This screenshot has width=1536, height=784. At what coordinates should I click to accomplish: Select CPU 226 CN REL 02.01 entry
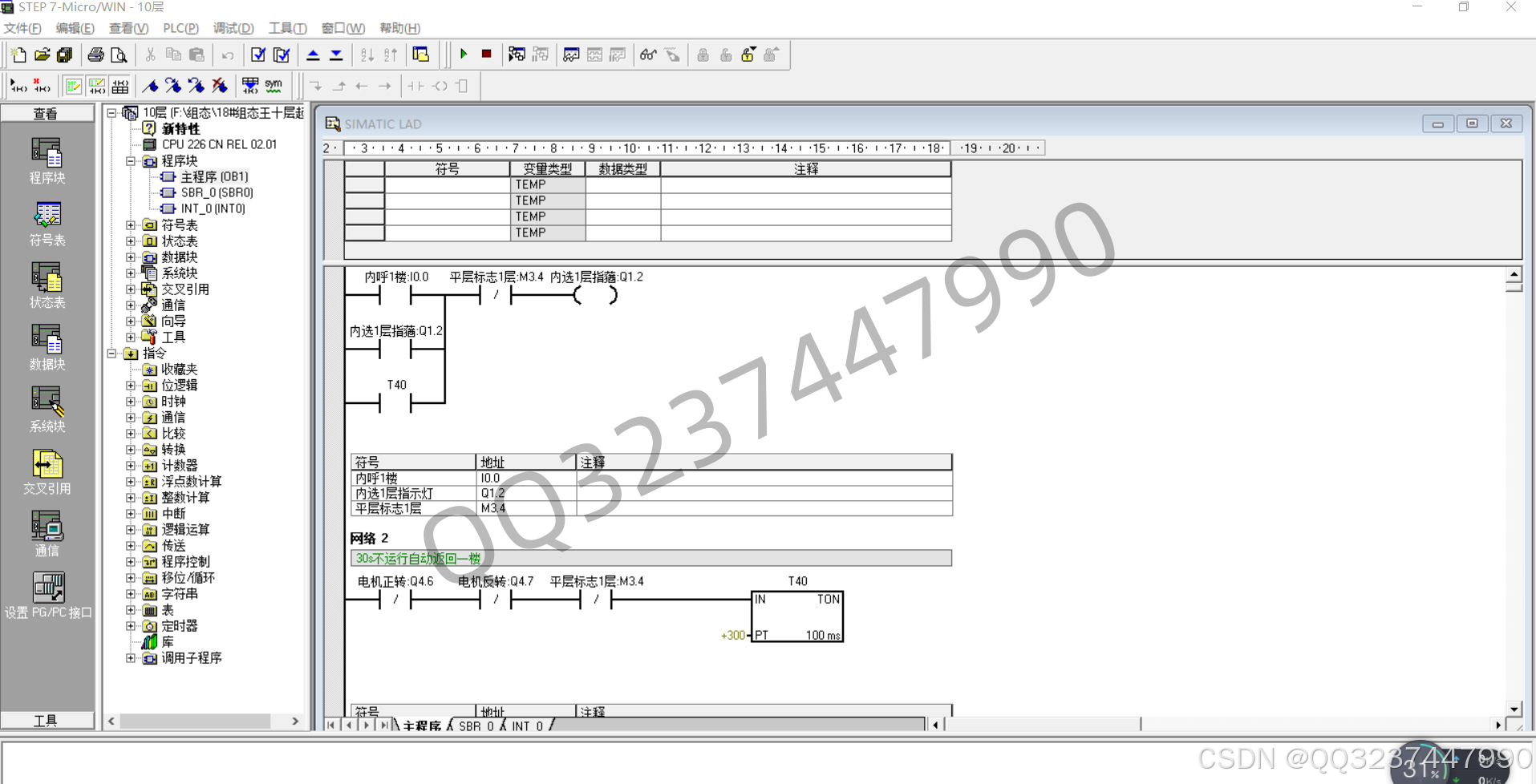click(219, 144)
